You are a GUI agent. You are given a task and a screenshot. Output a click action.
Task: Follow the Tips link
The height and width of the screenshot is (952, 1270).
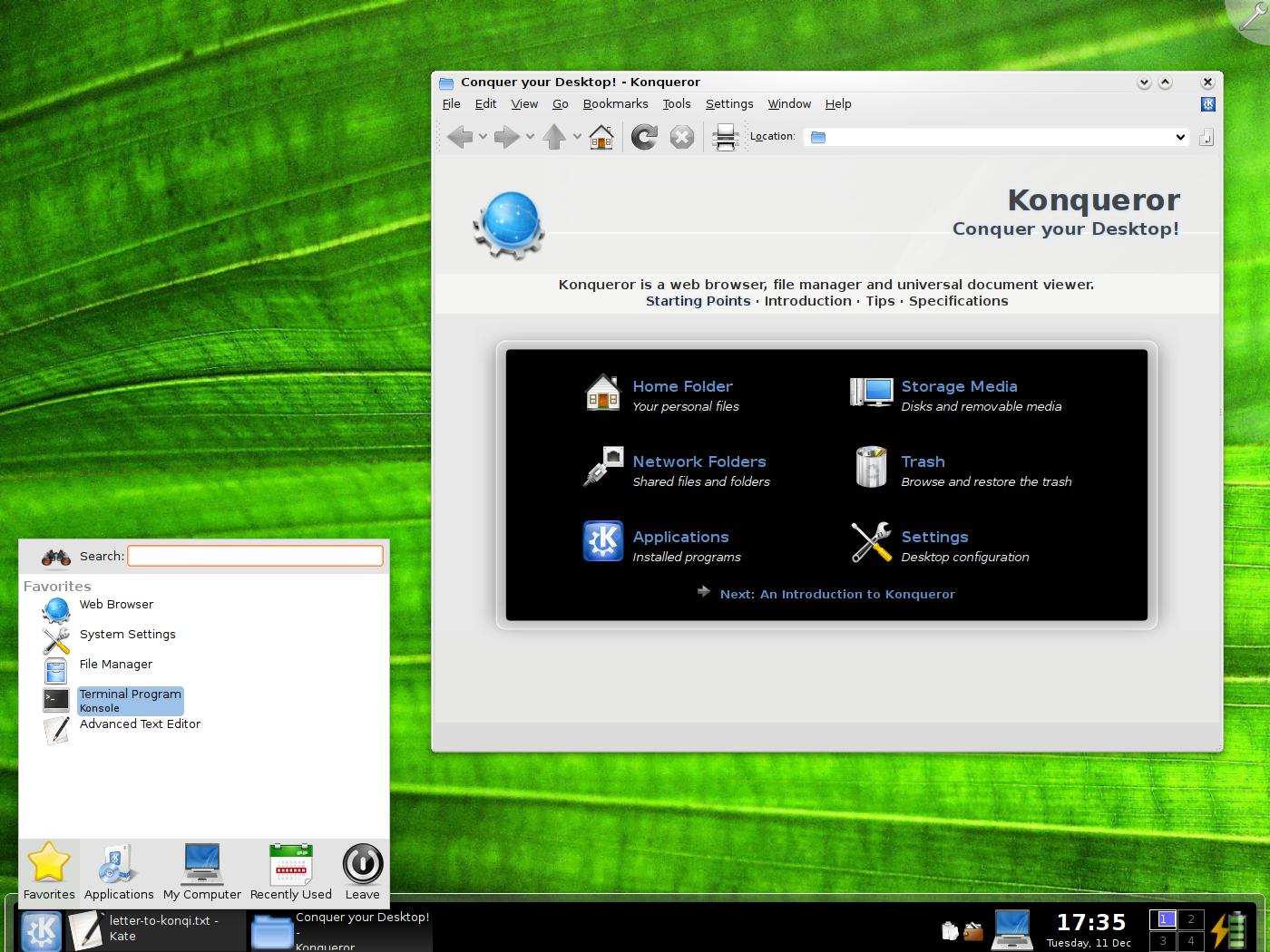pyautogui.click(x=880, y=301)
